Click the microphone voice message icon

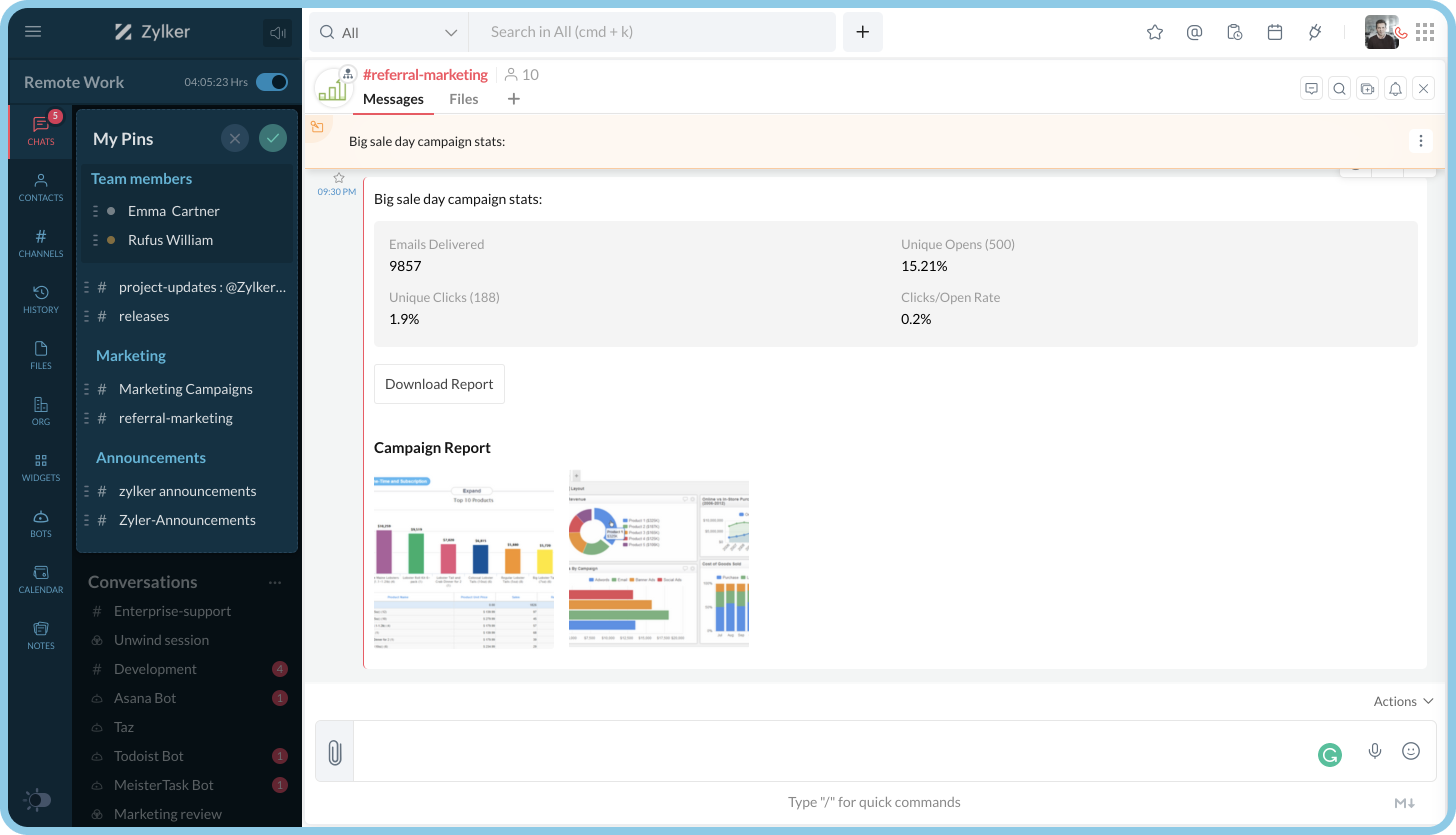point(1375,751)
